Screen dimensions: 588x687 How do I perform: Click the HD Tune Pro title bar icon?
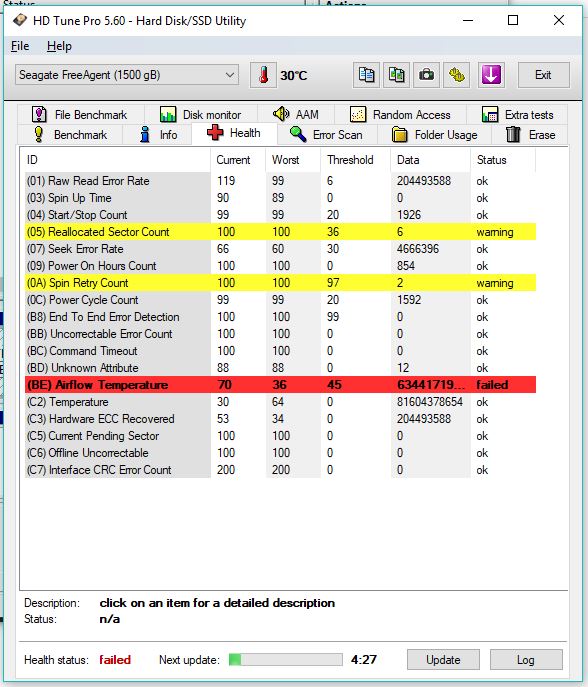tap(20, 20)
